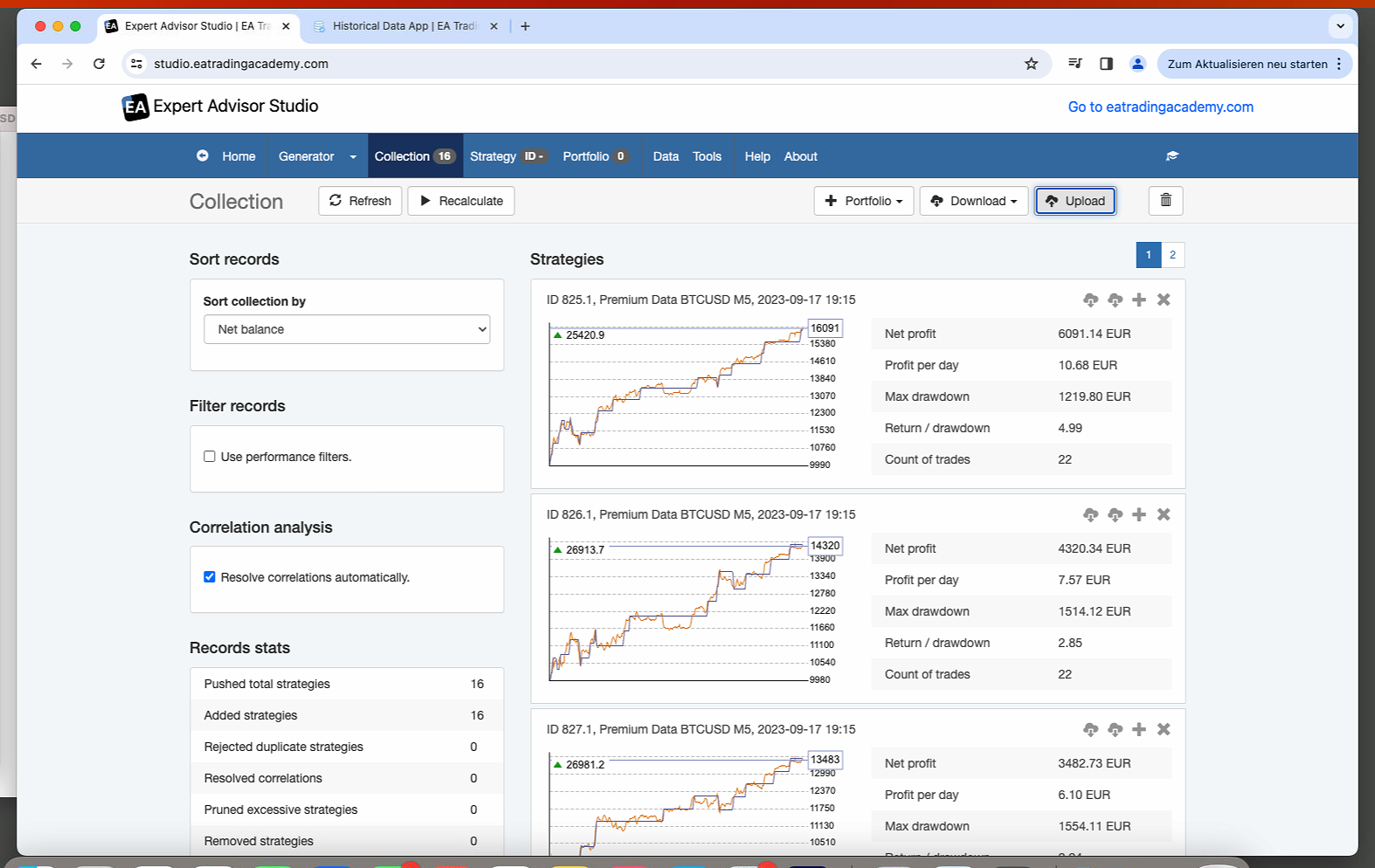The width and height of the screenshot is (1375, 868).
Task: Open the Portfolio 0 navigation item
Action: tap(595, 156)
